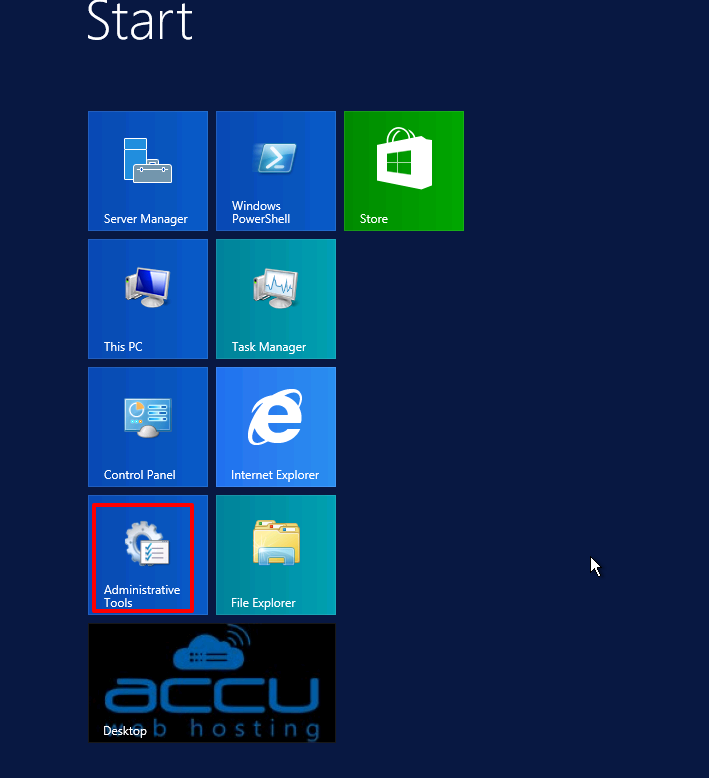709x778 pixels.
Task: Open the Control Panel icon
Action: click(148, 417)
